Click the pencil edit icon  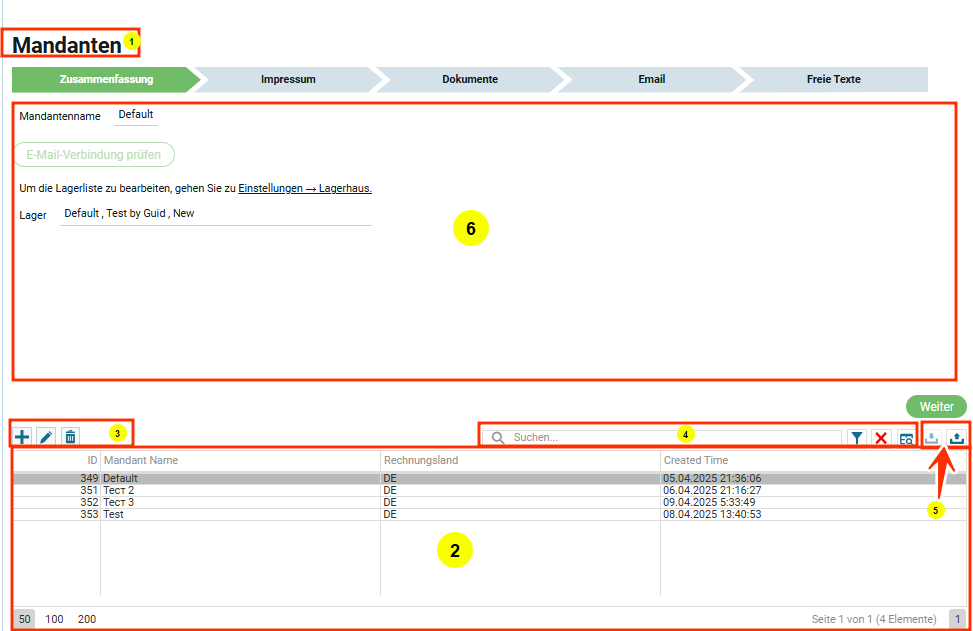click(46, 437)
